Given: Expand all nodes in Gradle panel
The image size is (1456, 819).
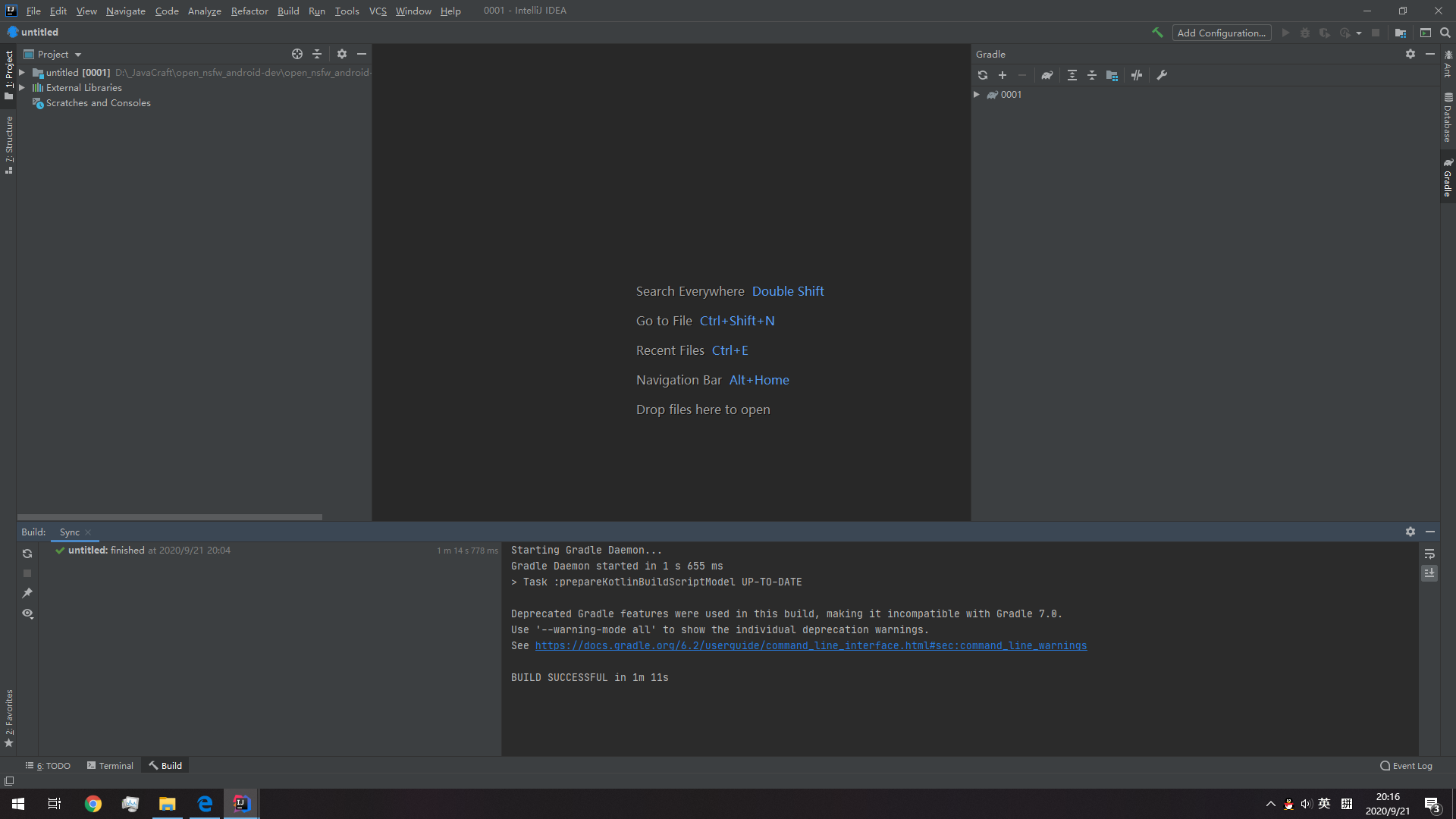Looking at the screenshot, I should tap(1072, 75).
